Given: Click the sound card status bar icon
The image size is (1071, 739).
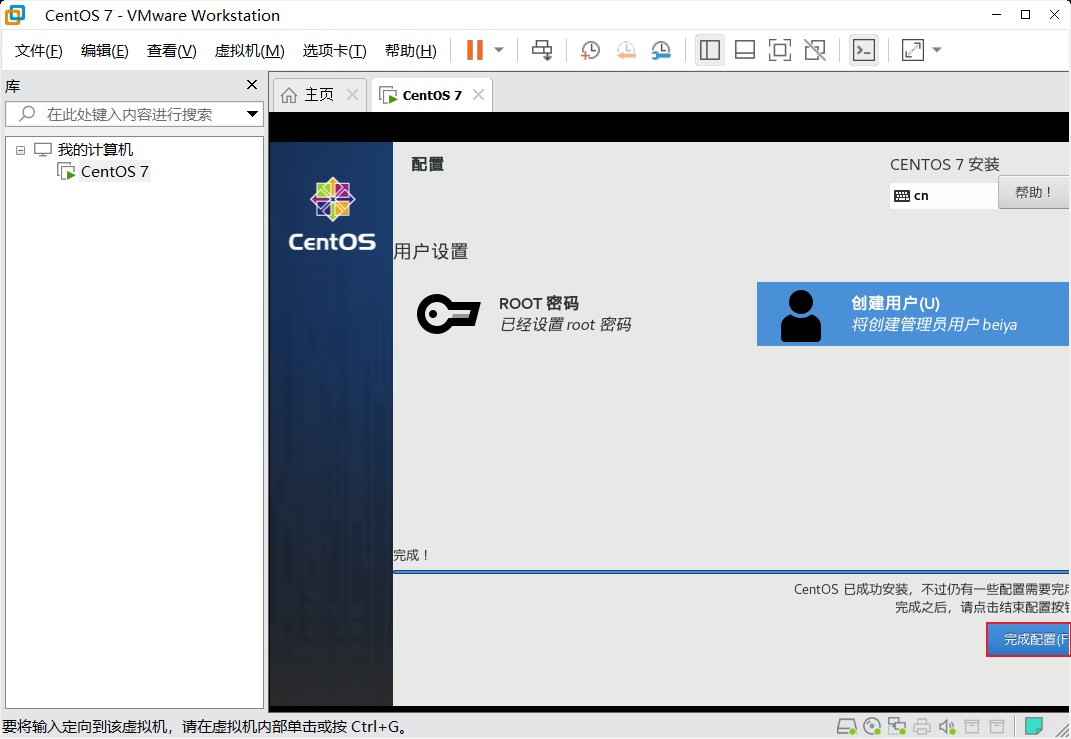Looking at the screenshot, I should (x=947, y=726).
